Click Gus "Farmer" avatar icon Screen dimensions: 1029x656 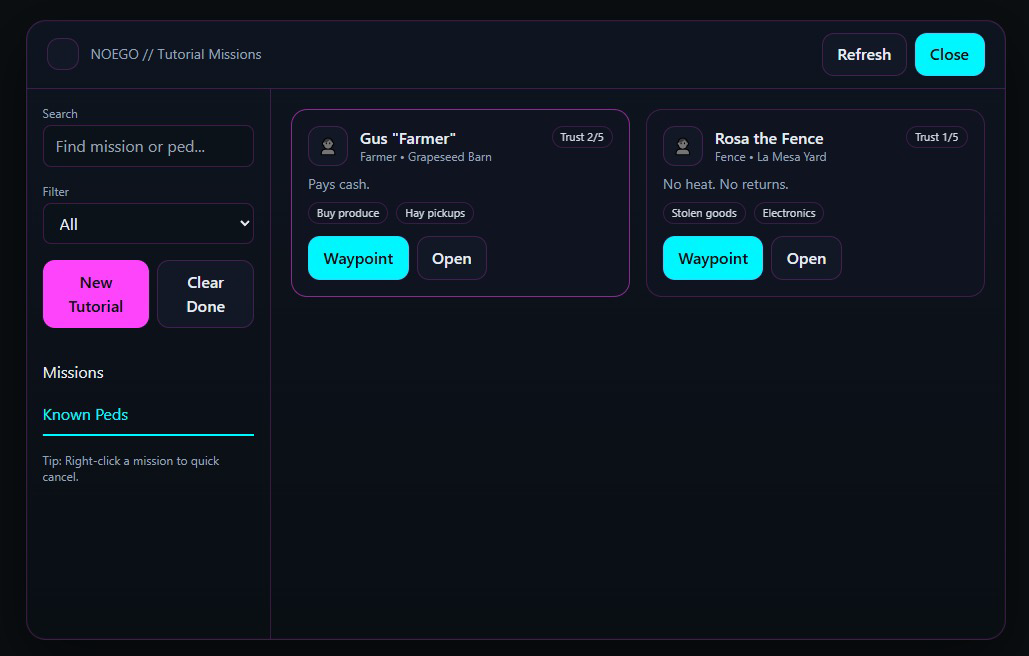(327, 146)
